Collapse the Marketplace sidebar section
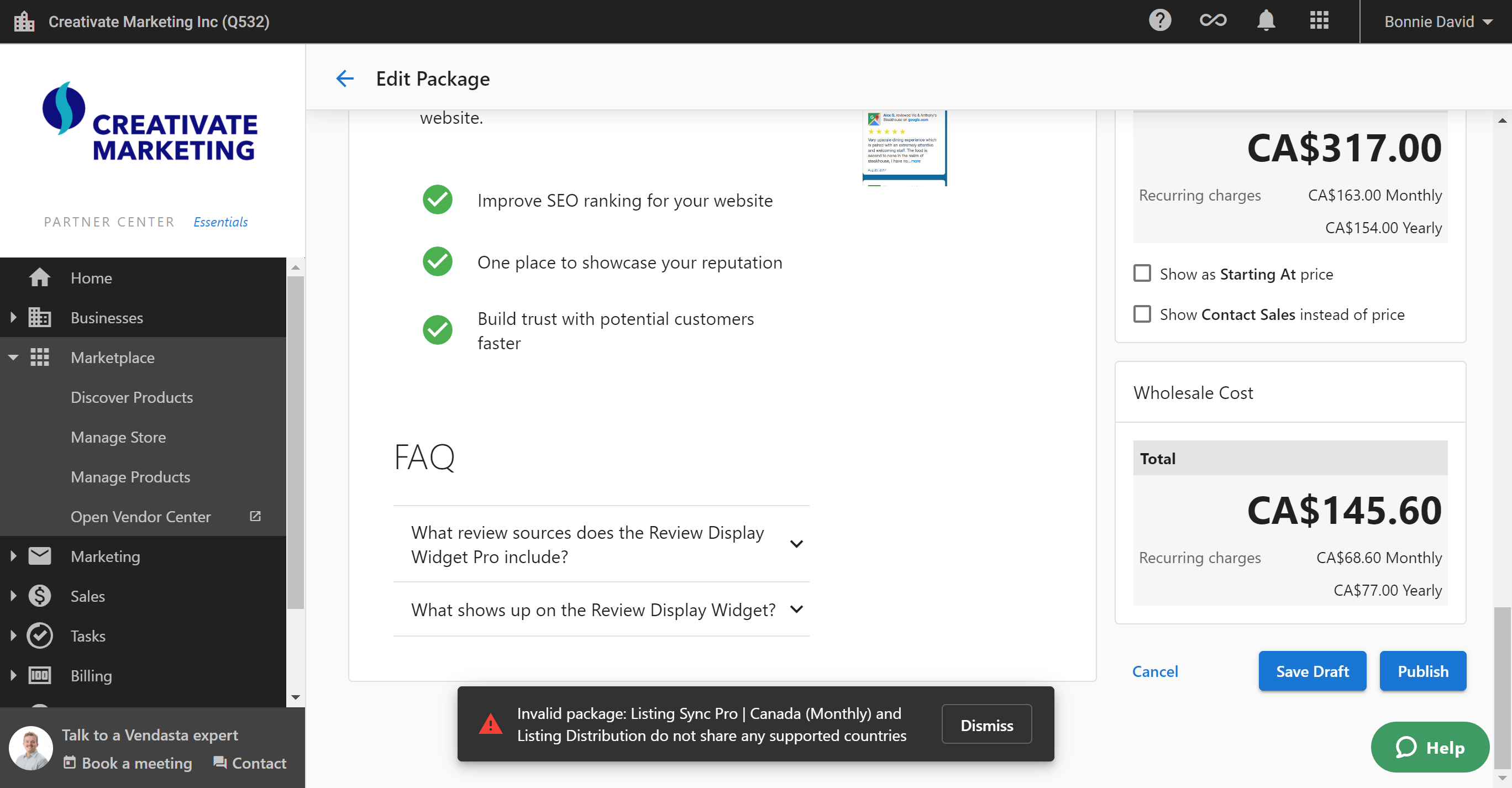 [x=13, y=358]
